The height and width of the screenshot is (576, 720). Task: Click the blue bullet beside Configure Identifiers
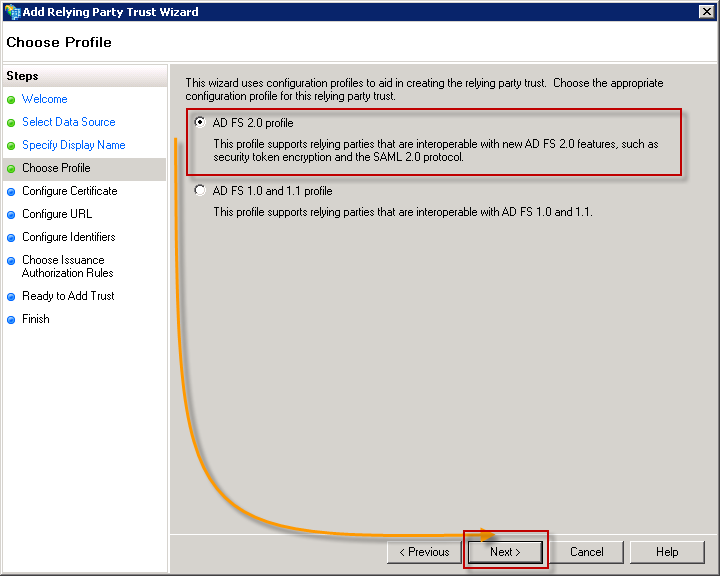click(x=11, y=238)
